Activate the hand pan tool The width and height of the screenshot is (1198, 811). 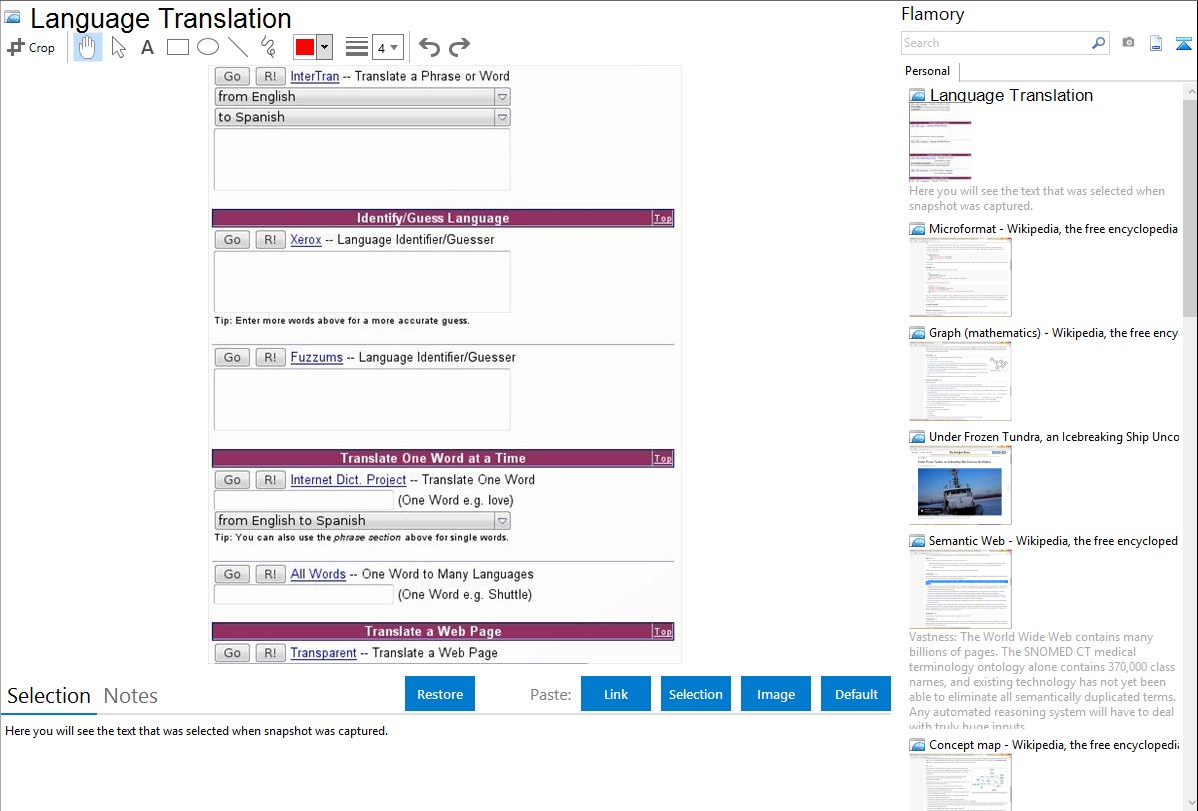tap(88, 47)
